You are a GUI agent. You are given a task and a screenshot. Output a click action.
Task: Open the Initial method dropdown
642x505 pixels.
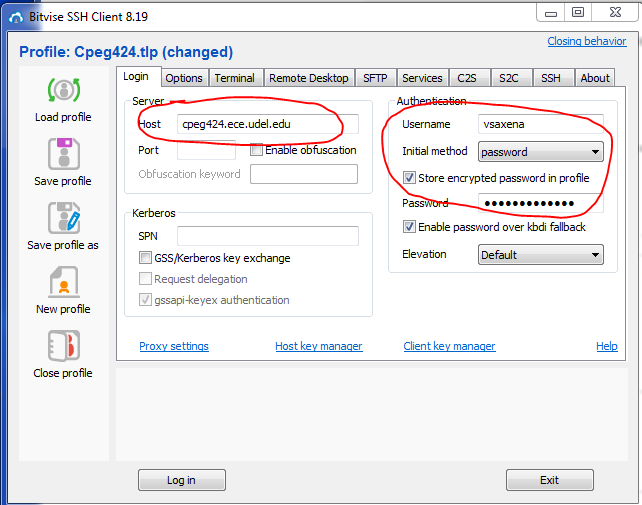(541, 152)
